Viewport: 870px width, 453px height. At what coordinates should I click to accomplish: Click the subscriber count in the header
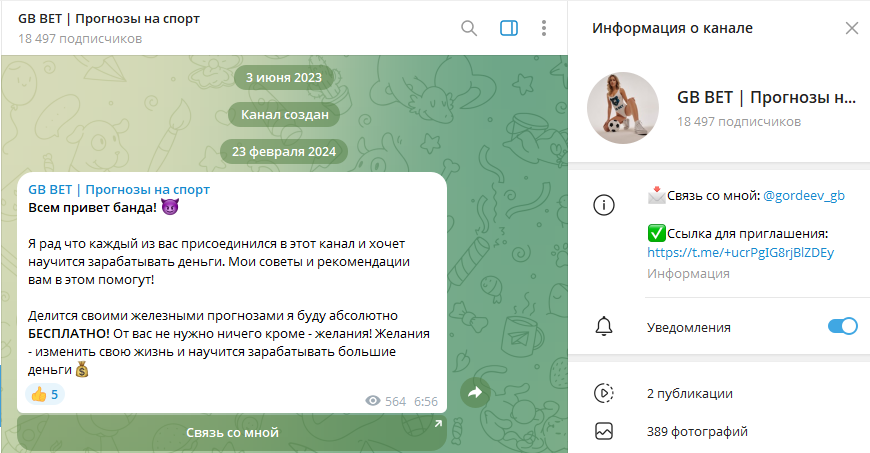point(80,39)
